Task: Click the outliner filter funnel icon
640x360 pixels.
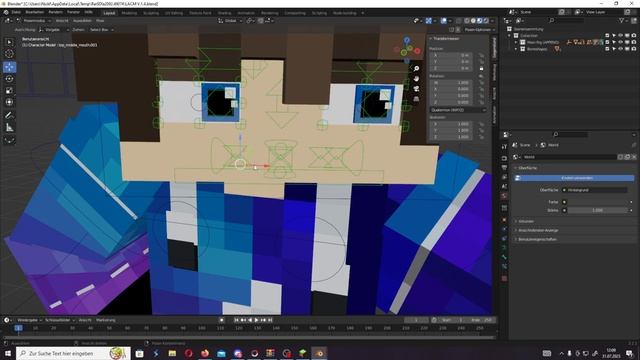Action: [x=622, y=20]
